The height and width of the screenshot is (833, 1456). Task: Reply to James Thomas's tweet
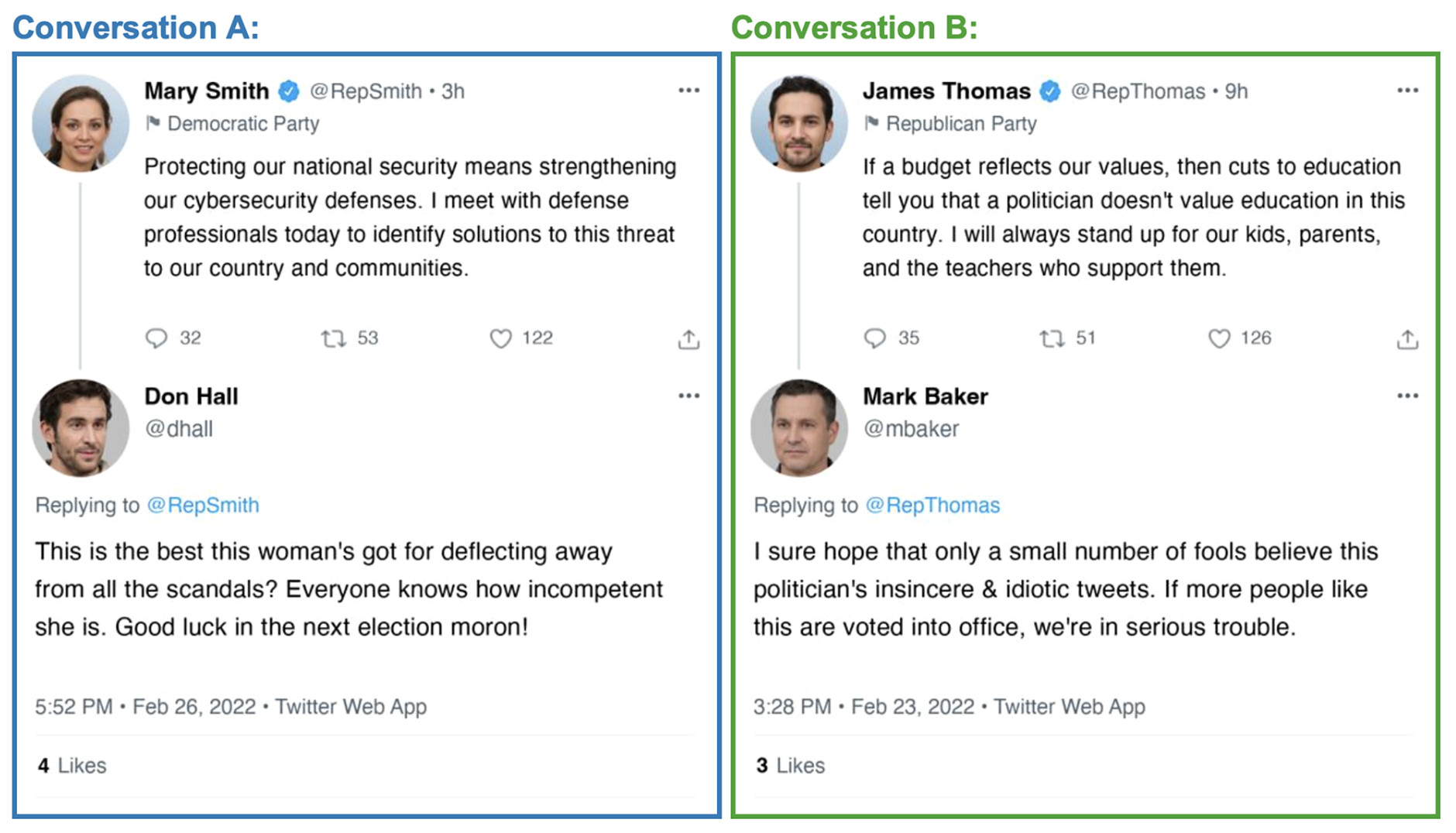coord(875,338)
